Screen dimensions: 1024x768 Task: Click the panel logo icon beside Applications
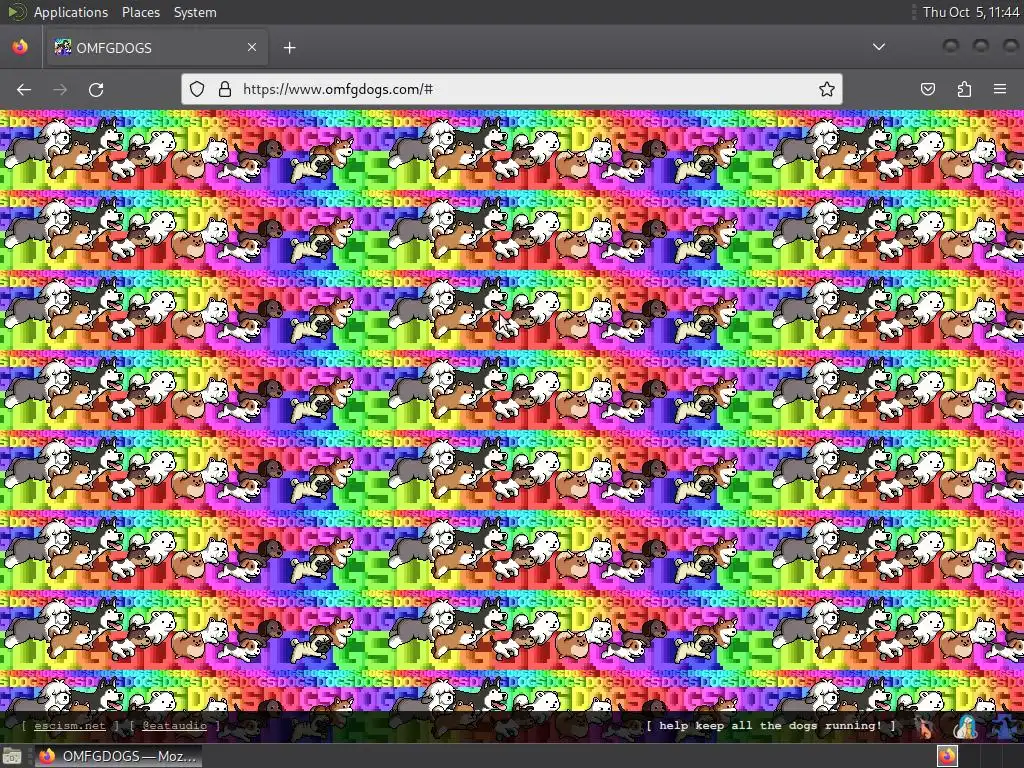16,12
